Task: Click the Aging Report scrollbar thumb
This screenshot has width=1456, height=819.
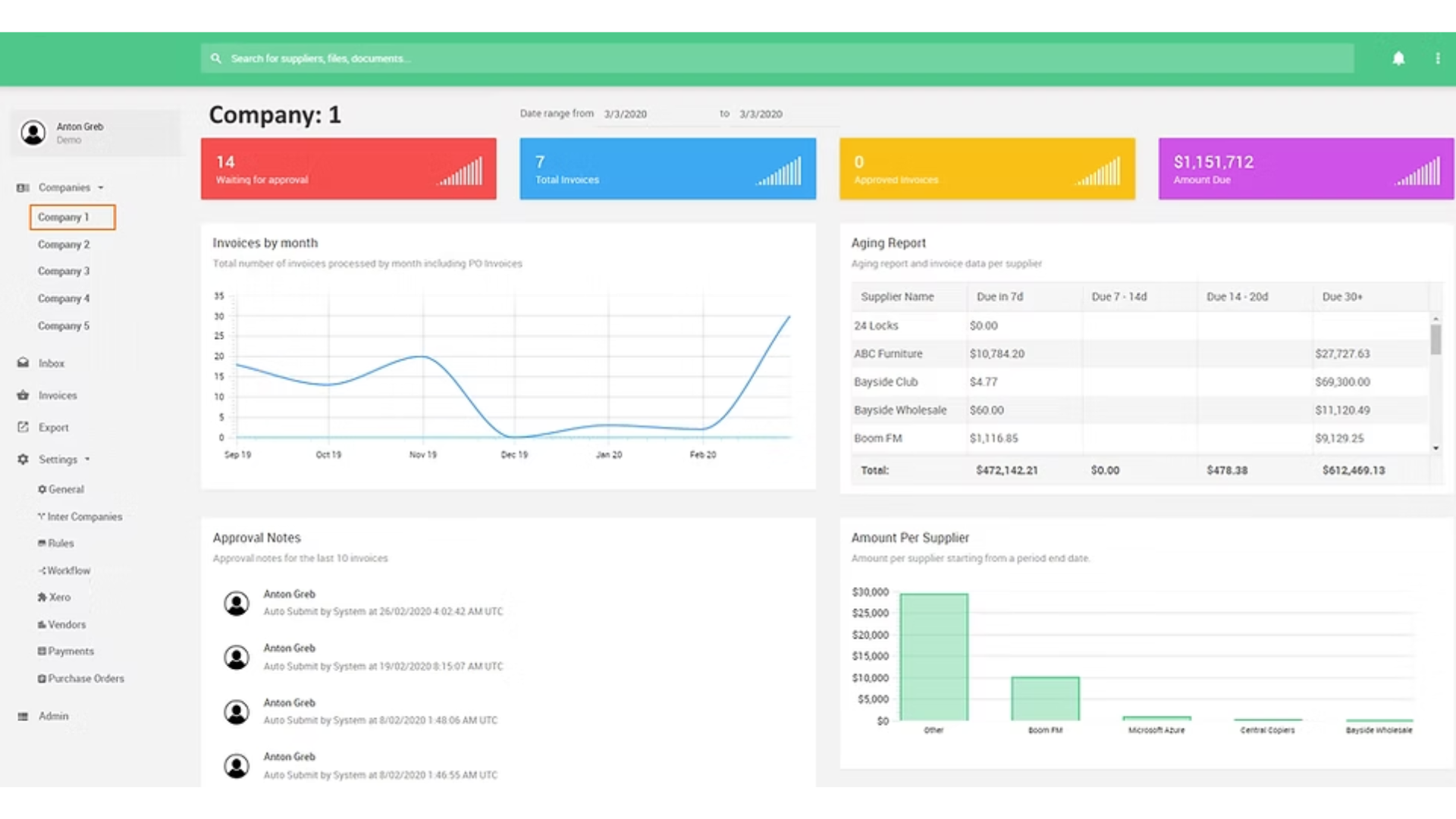Action: pyautogui.click(x=1436, y=339)
